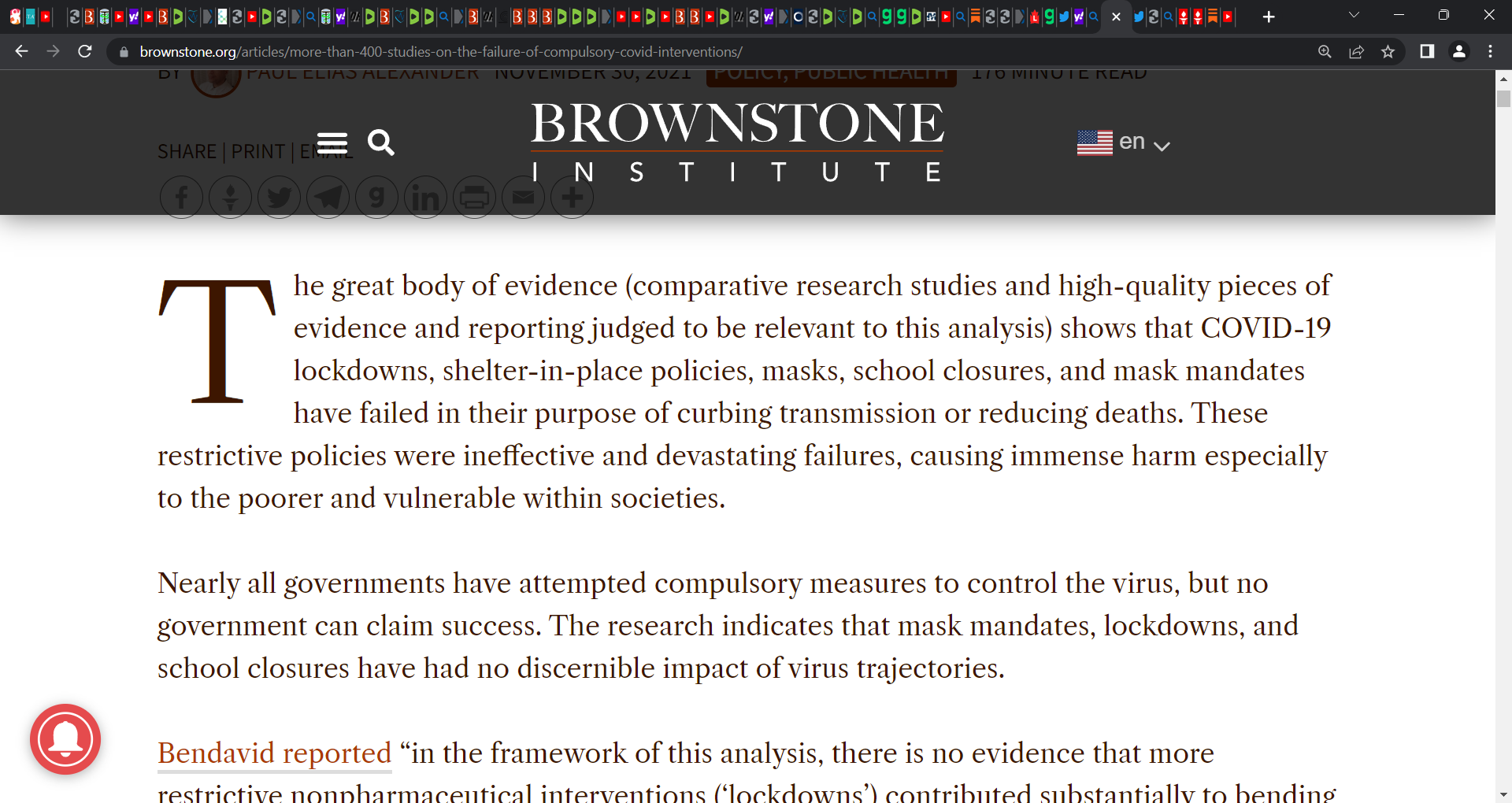Open the 'Bendavid reported' link
The height and width of the screenshot is (803, 1512).
(274, 753)
